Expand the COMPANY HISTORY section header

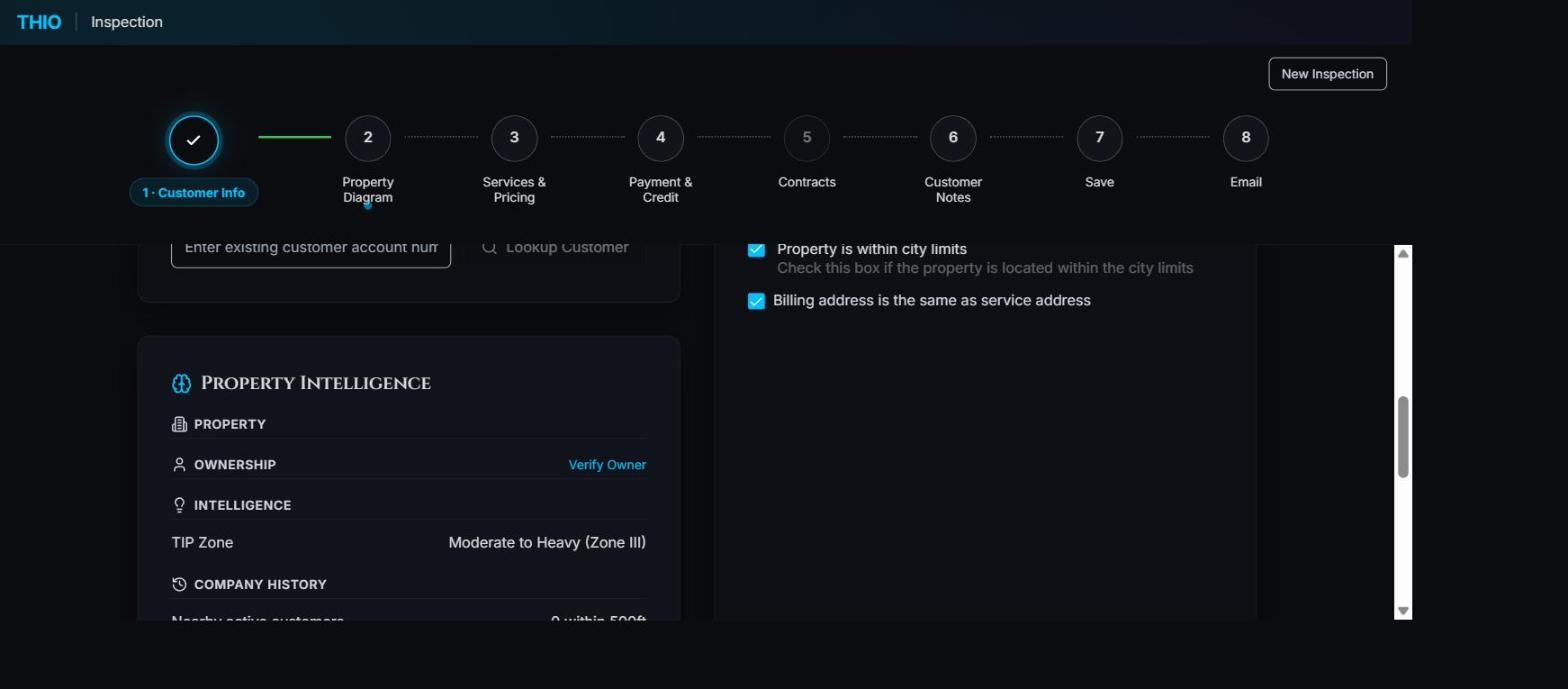tap(409, 584)
